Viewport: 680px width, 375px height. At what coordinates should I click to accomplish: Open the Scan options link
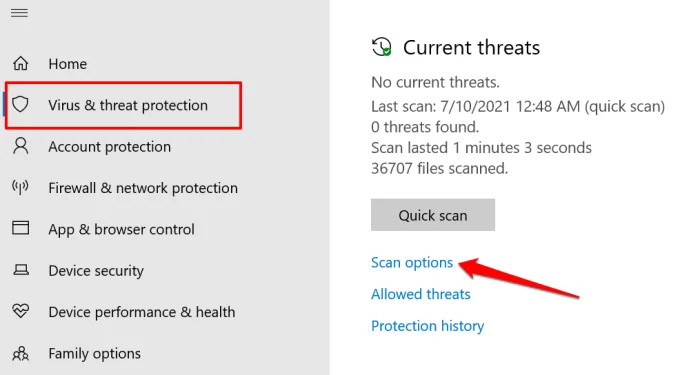pos(412,263)
